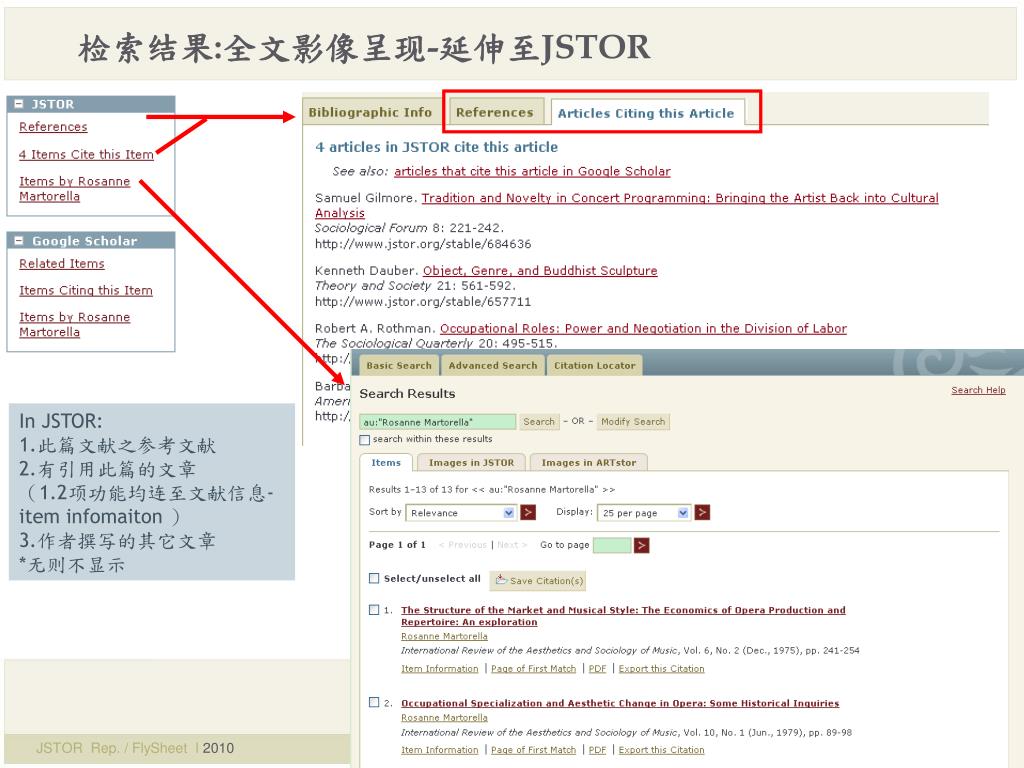Enable 'search within these results' checkbox

point(364,440)
